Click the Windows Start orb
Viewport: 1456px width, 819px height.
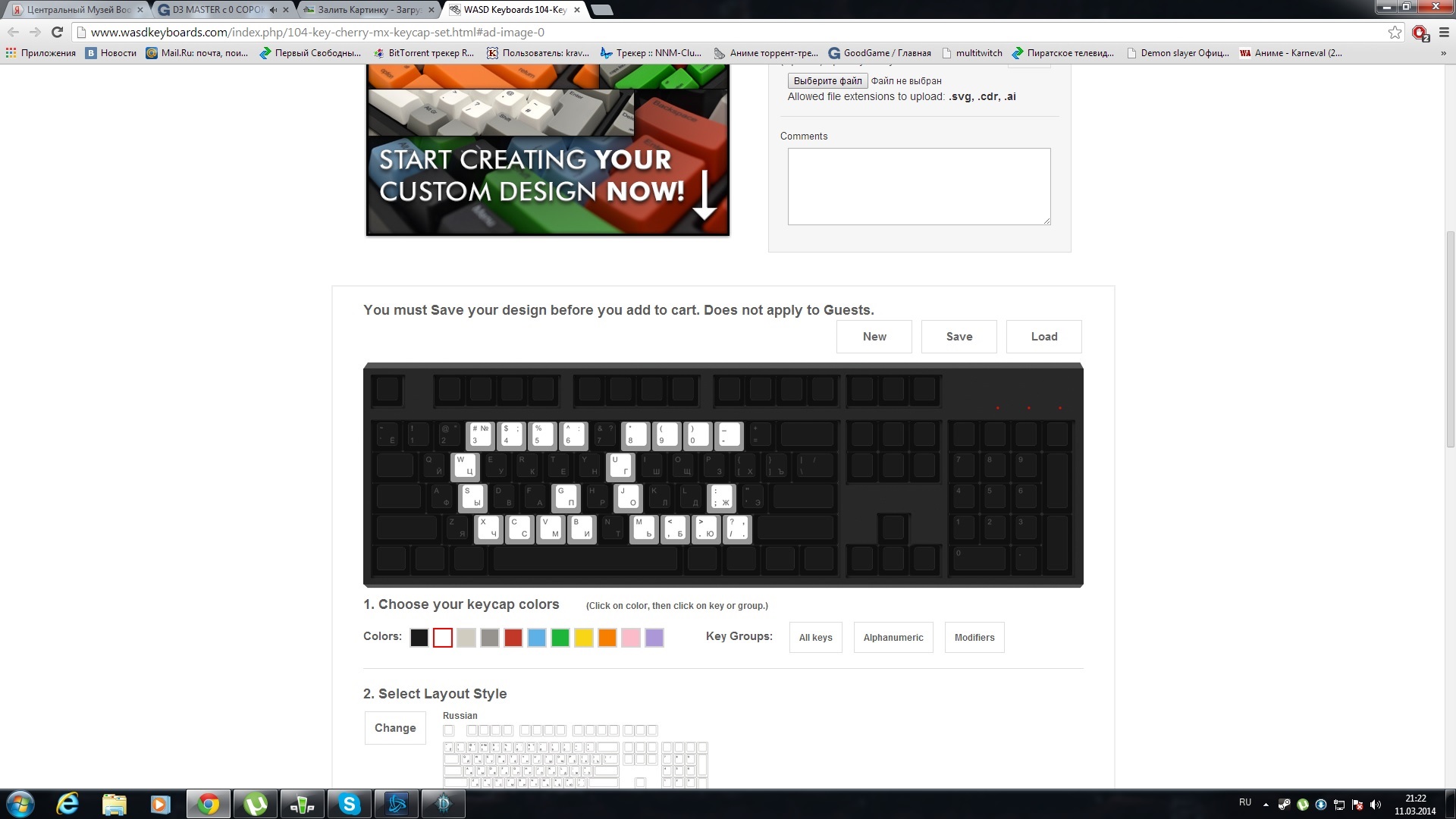click(x=20, y=804)
